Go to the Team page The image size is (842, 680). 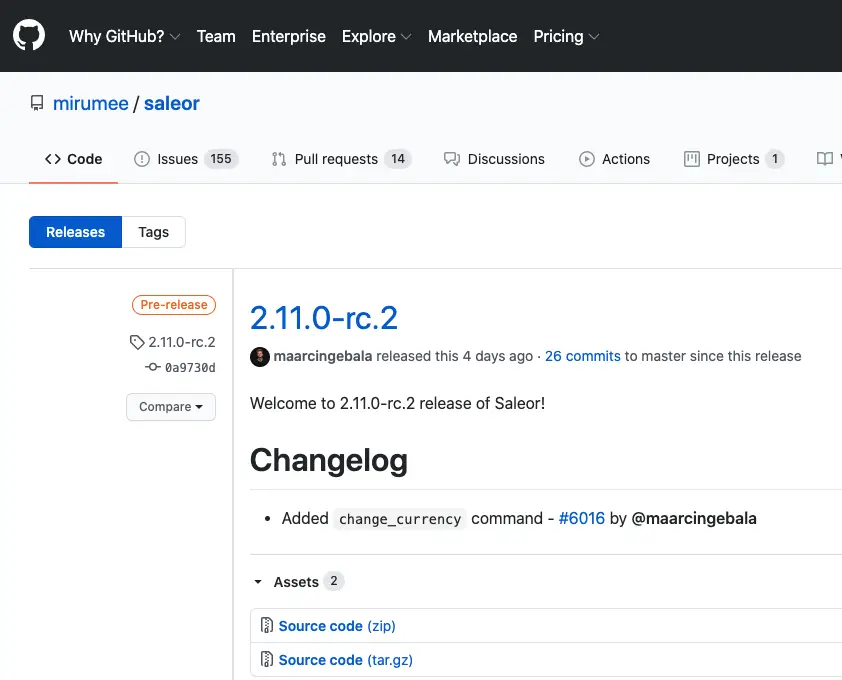click(216, 36)
